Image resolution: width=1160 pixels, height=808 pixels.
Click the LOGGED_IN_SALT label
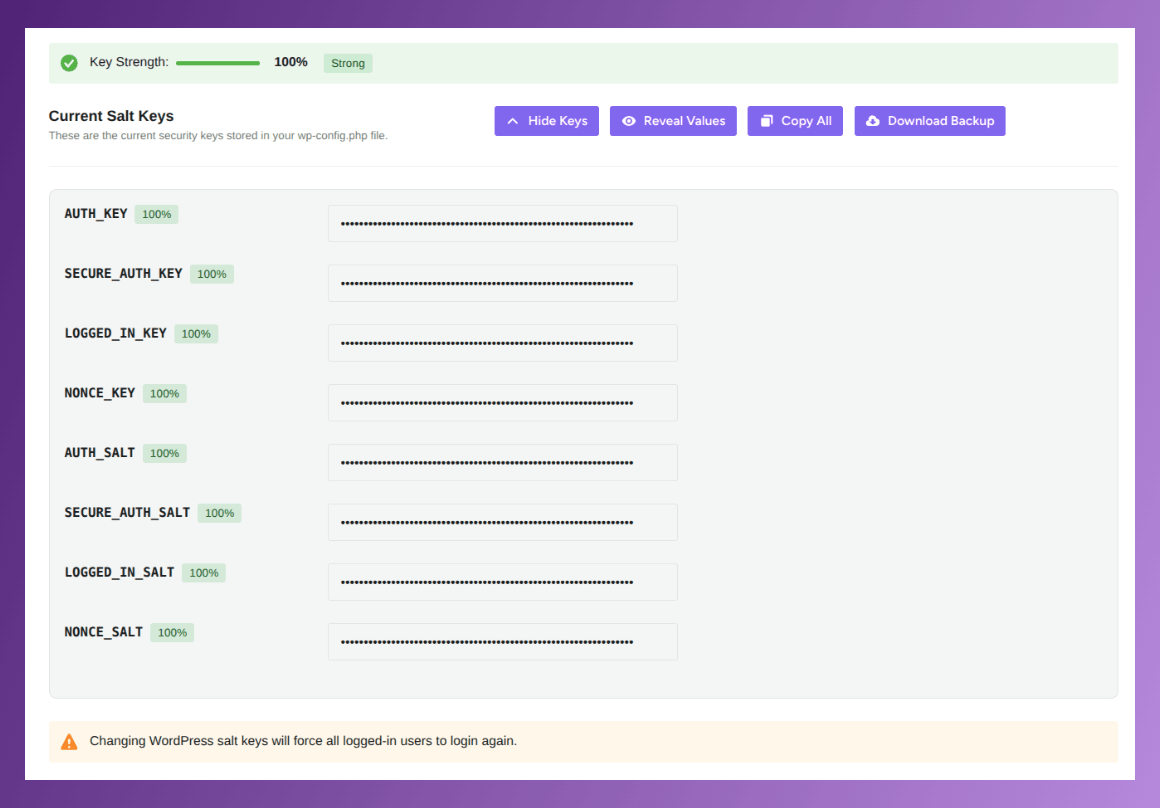pyautogui.click(x=119, y=573)
